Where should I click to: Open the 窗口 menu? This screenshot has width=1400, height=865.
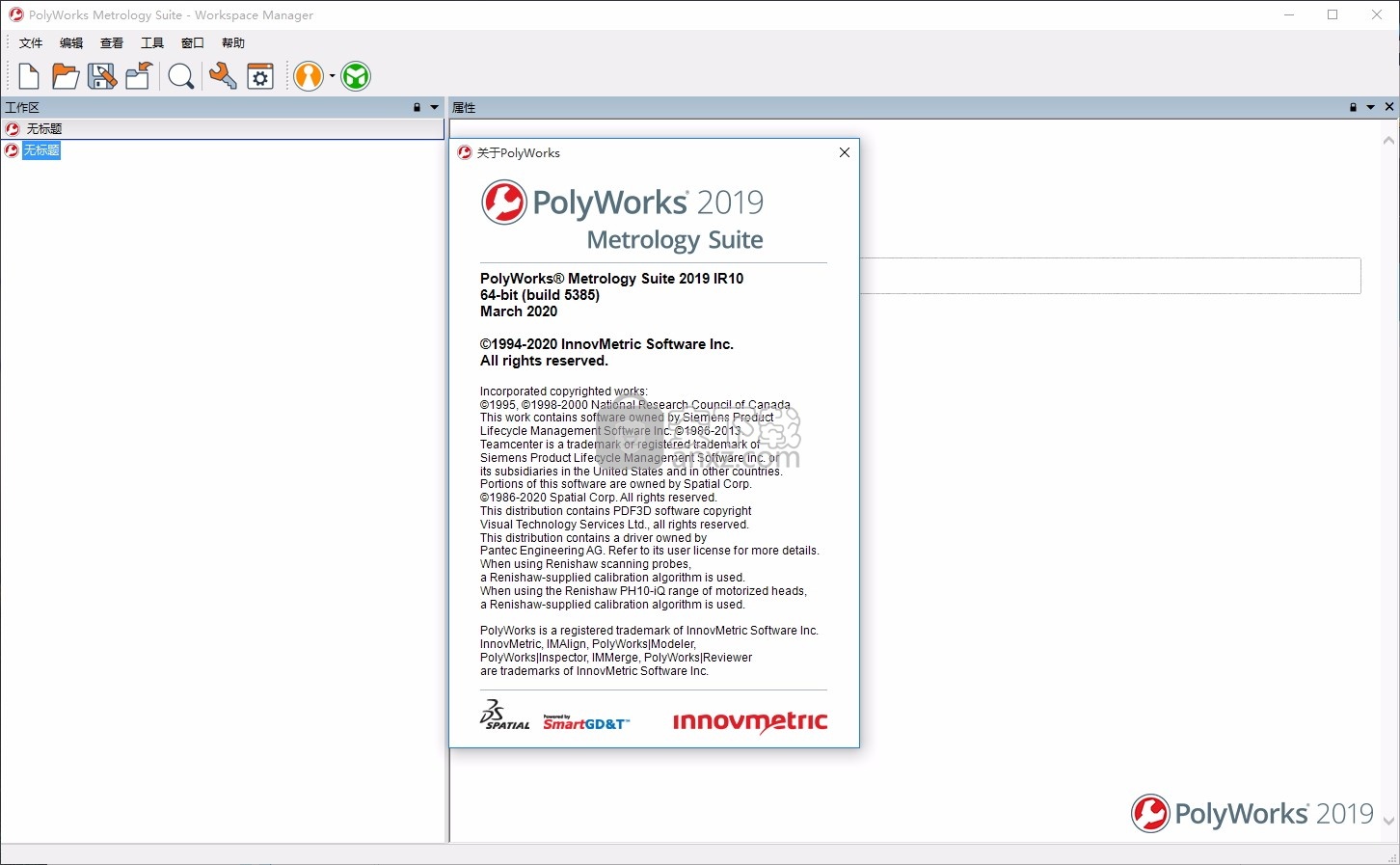click(193, 43)
